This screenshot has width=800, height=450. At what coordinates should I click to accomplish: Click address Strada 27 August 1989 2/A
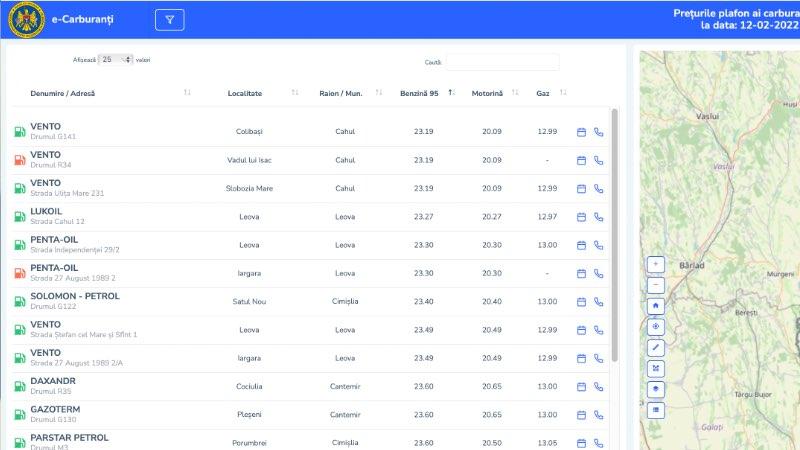tap(77, 363)
